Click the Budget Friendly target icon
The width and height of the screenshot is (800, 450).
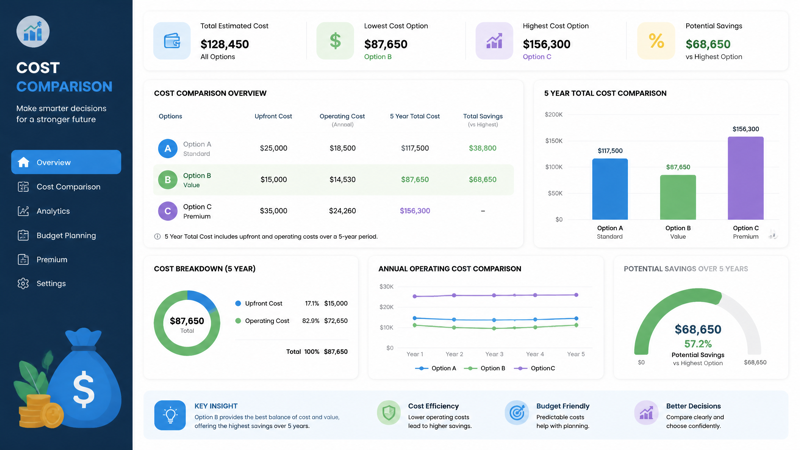[517, 413]
